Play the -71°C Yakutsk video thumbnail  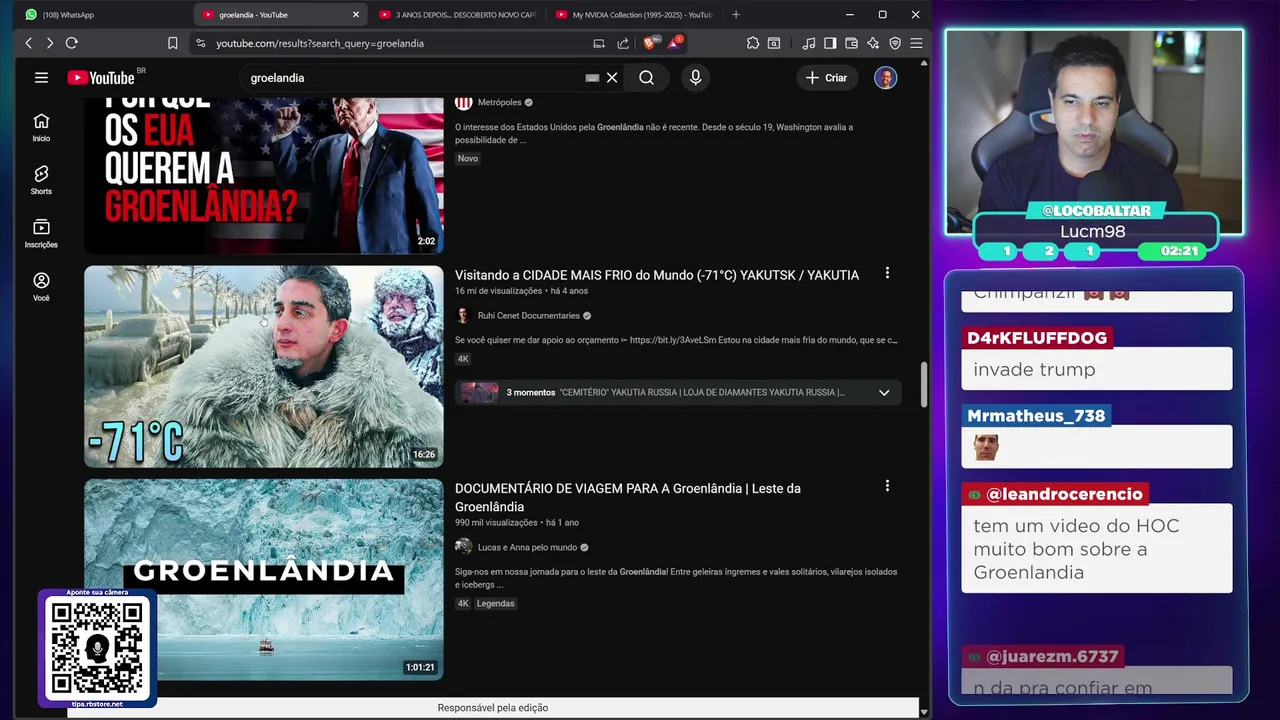pyautogui.click(x=264, y=366)
